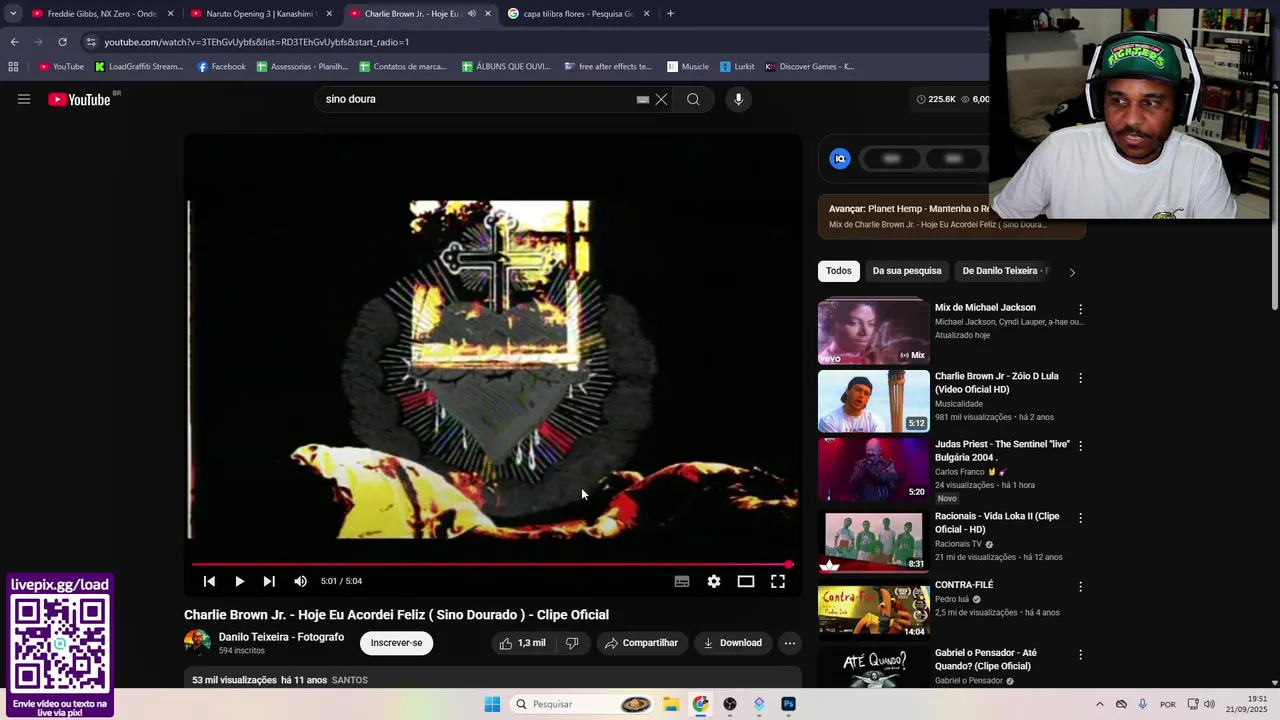The width and height of the screenshot is (1280, 720).
Task: Open the Mix de Michael Jackson thumbnail
Action: click(x=874, y=331)
